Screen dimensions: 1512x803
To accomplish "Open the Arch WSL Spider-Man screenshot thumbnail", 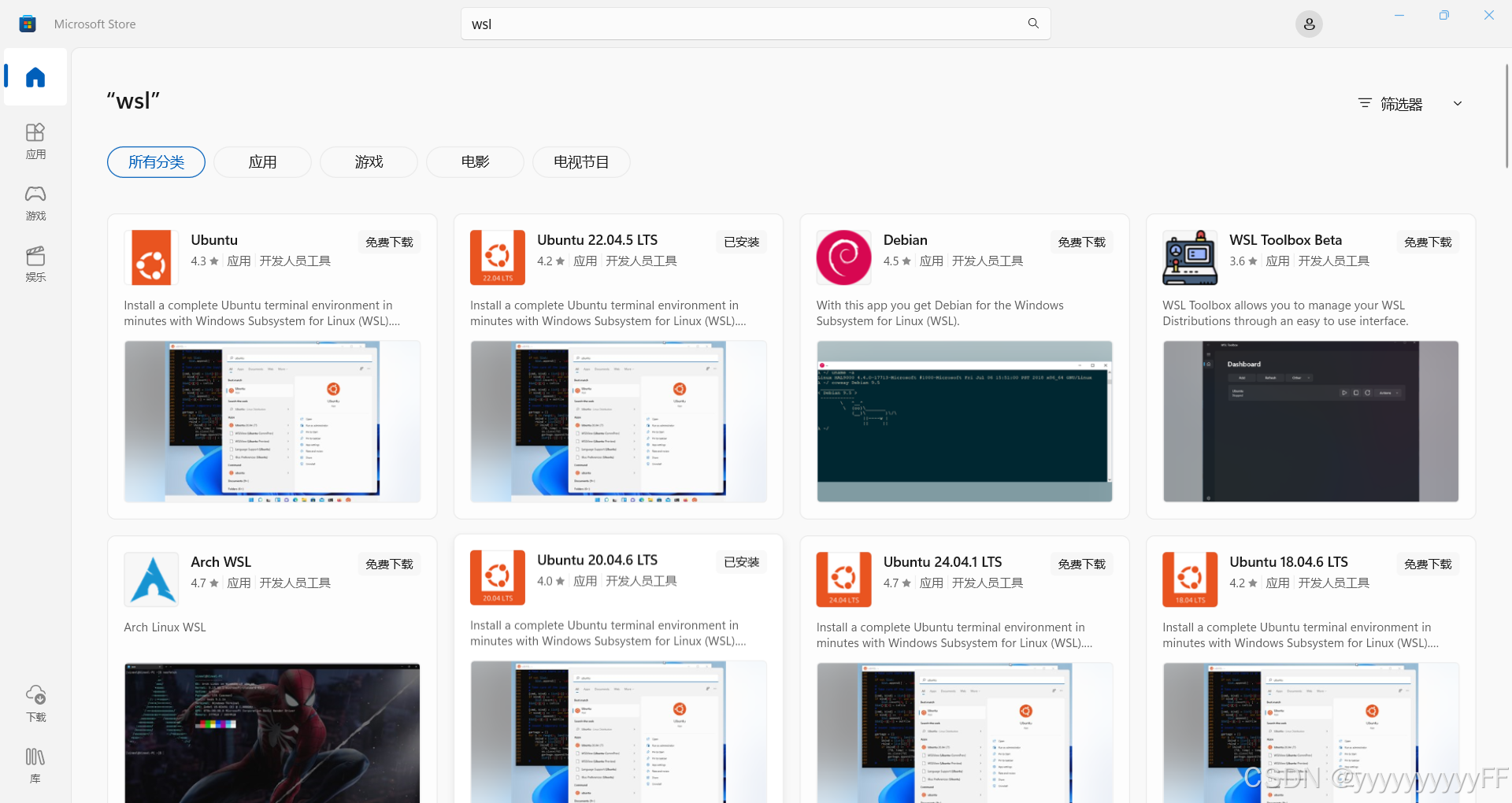I will point(272,732).
